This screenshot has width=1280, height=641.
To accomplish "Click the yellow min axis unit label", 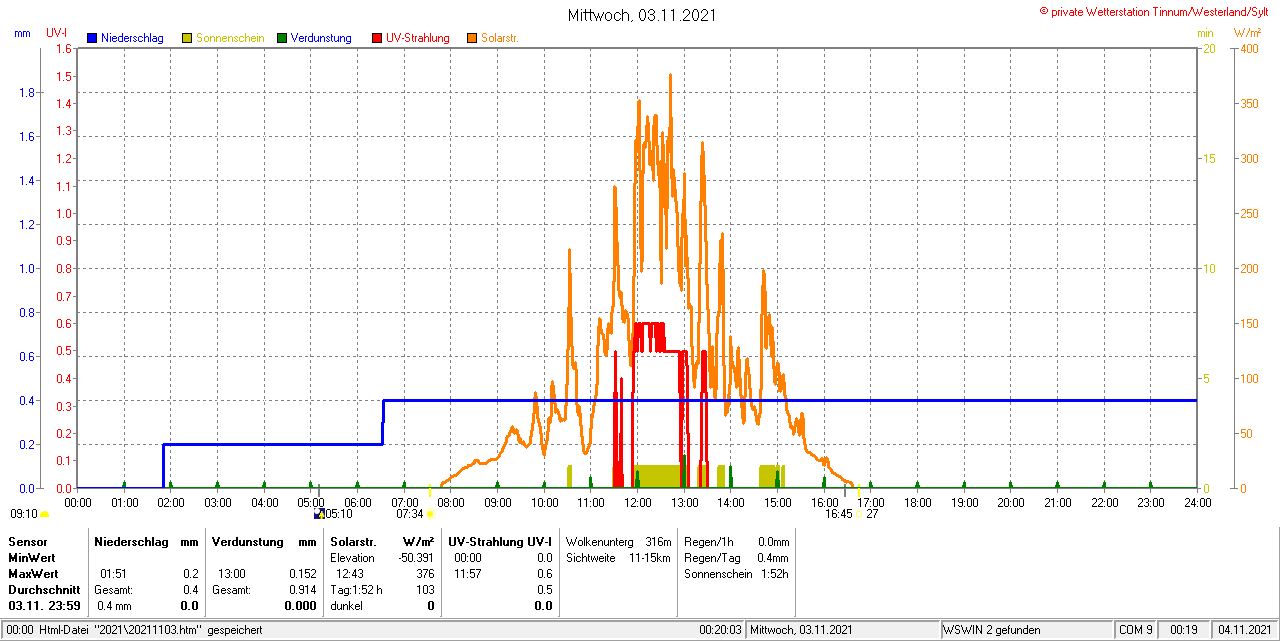I will (x=1206, y=33).
